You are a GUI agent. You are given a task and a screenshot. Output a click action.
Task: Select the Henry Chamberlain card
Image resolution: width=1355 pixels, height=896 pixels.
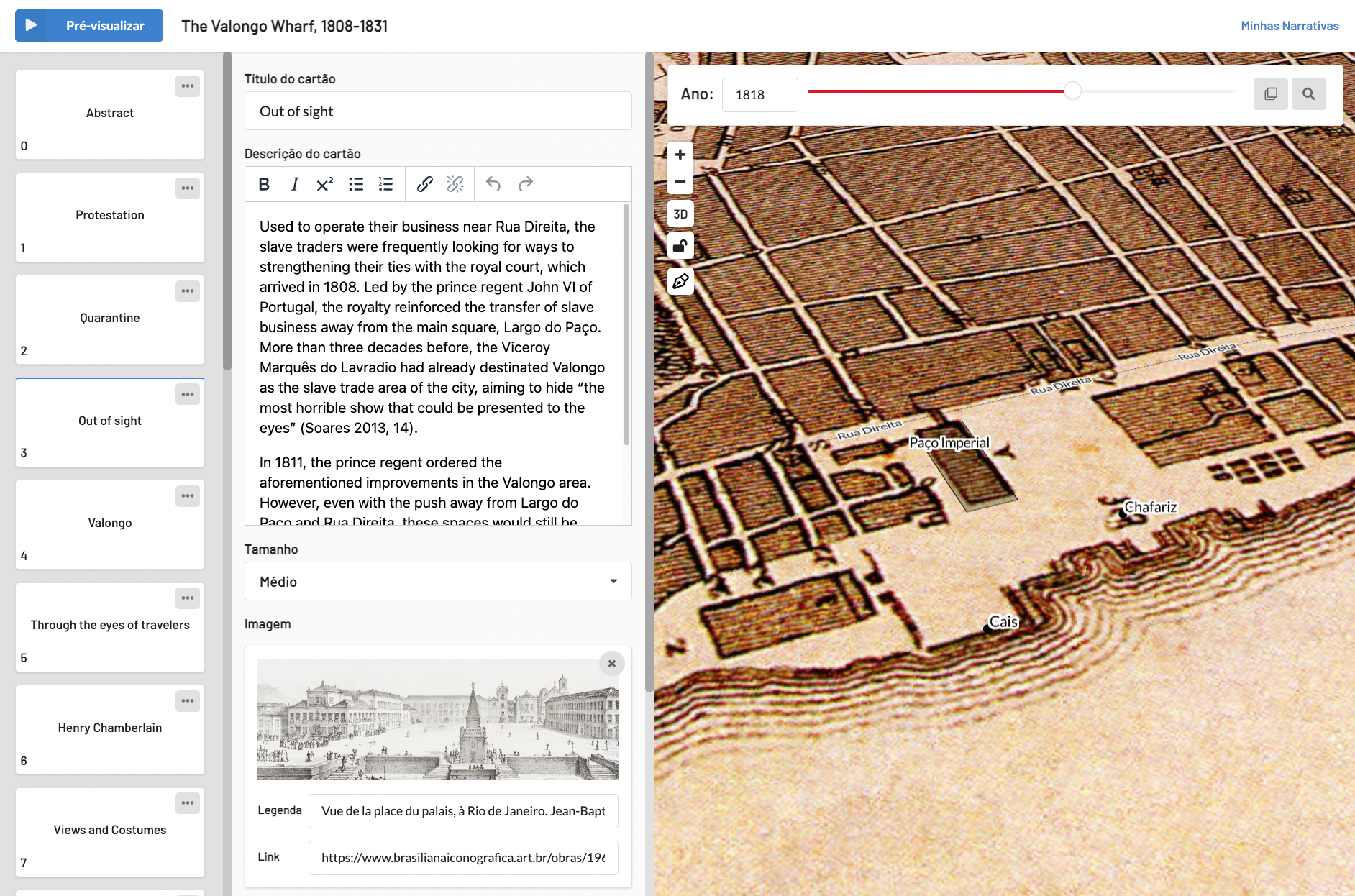(110, 729)
